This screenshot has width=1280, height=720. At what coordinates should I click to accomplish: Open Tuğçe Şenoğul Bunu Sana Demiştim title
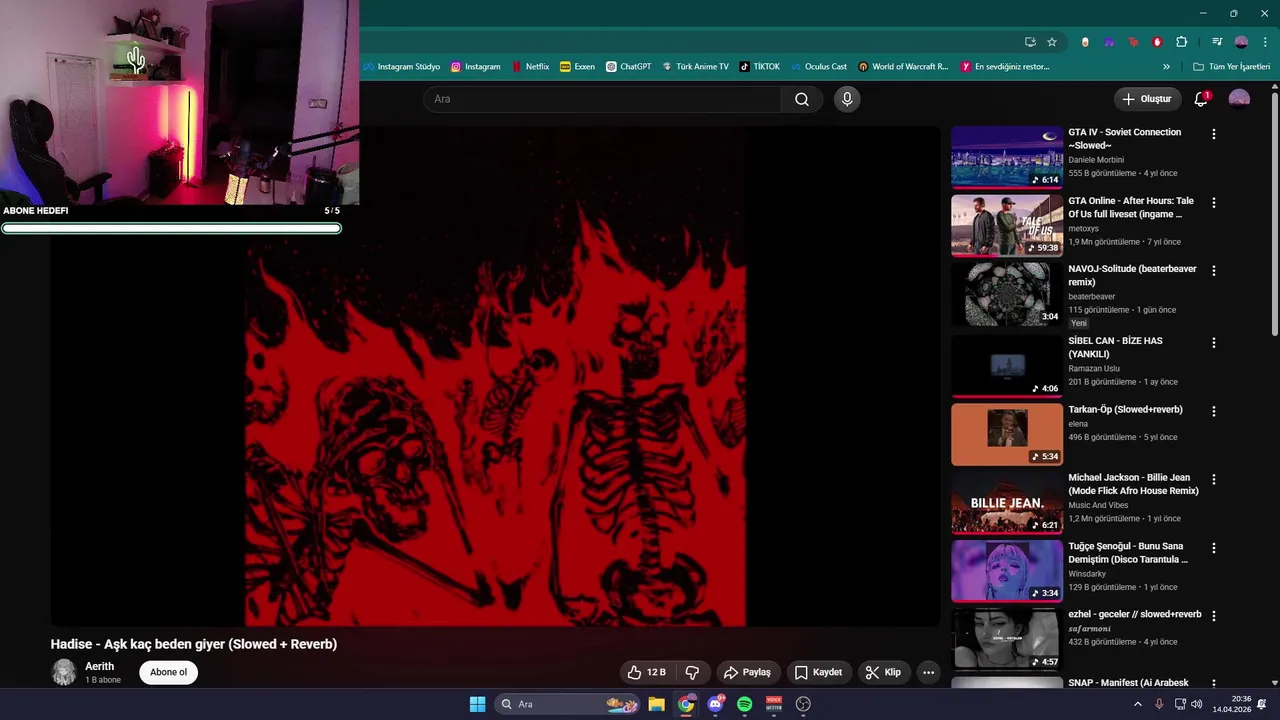[x=1128, y=553]
